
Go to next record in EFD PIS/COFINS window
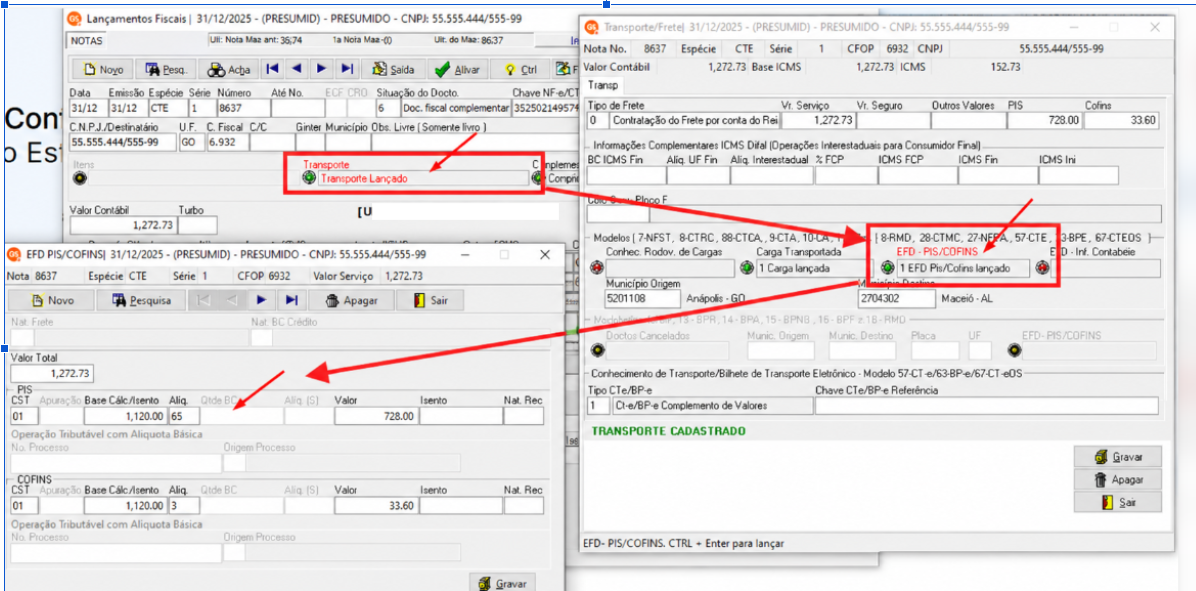(262, 300)
